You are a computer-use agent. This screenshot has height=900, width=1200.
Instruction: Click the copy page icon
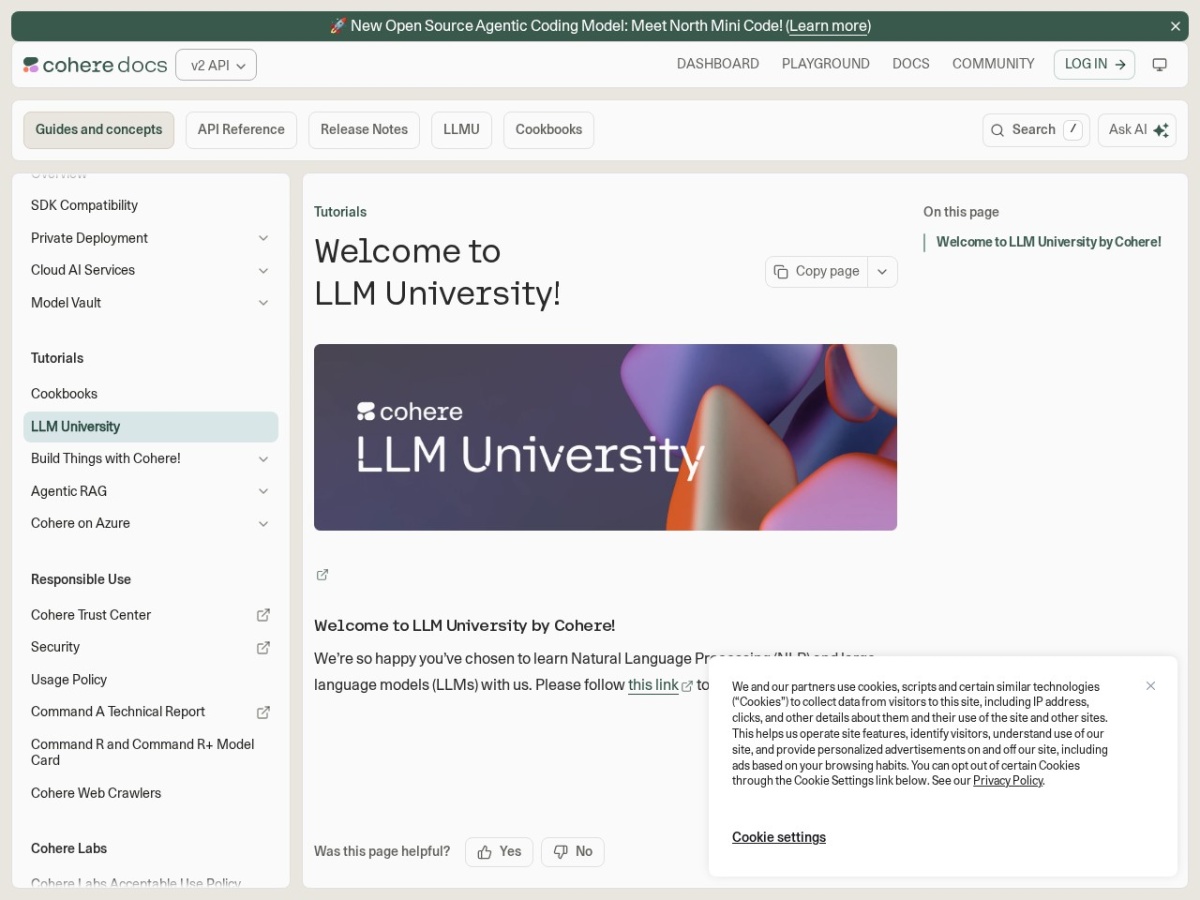pos(781,272)
